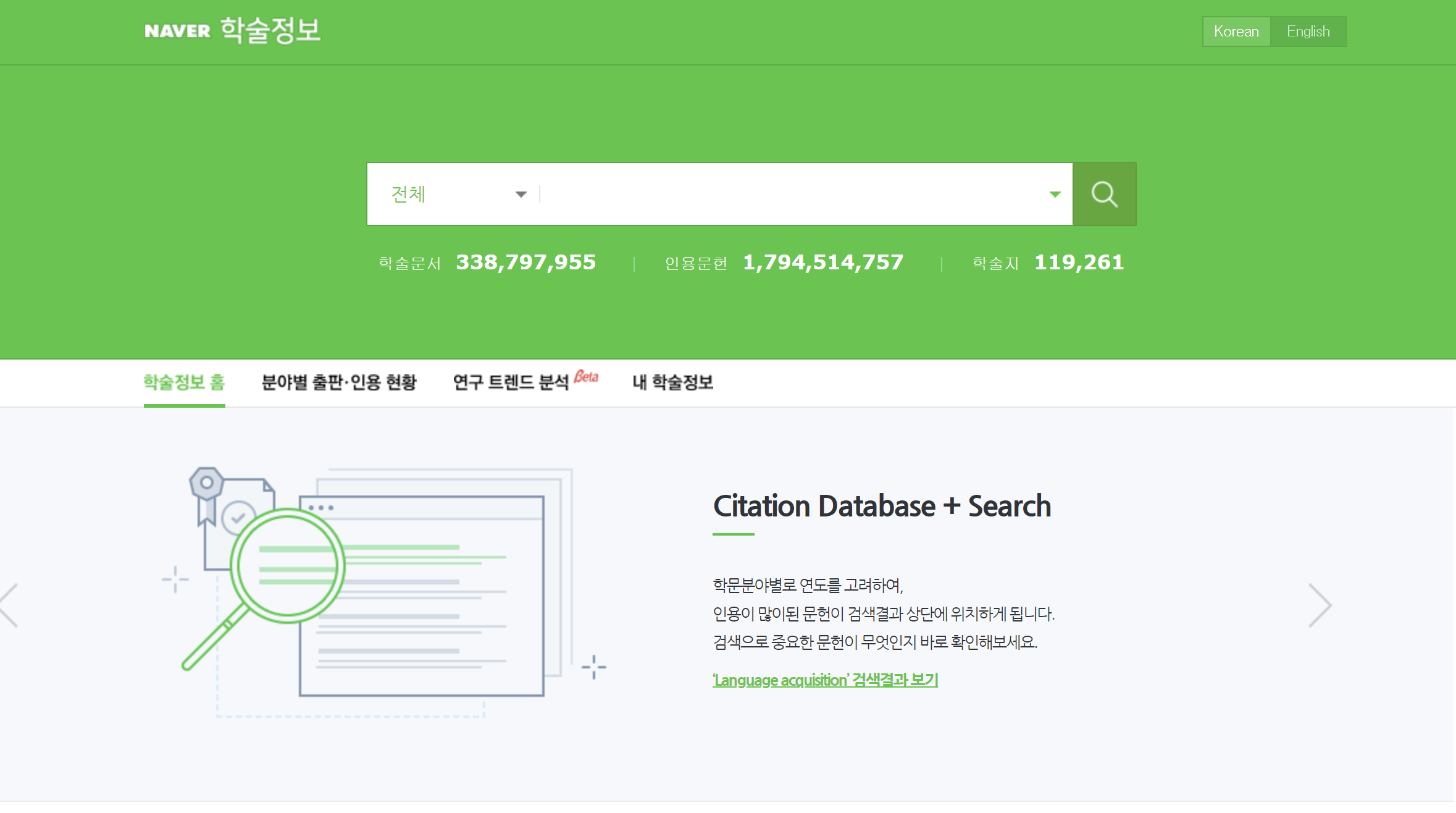Switch language to English
The height and width of the screenshot is (813, 1456).
click(1308, 32)
